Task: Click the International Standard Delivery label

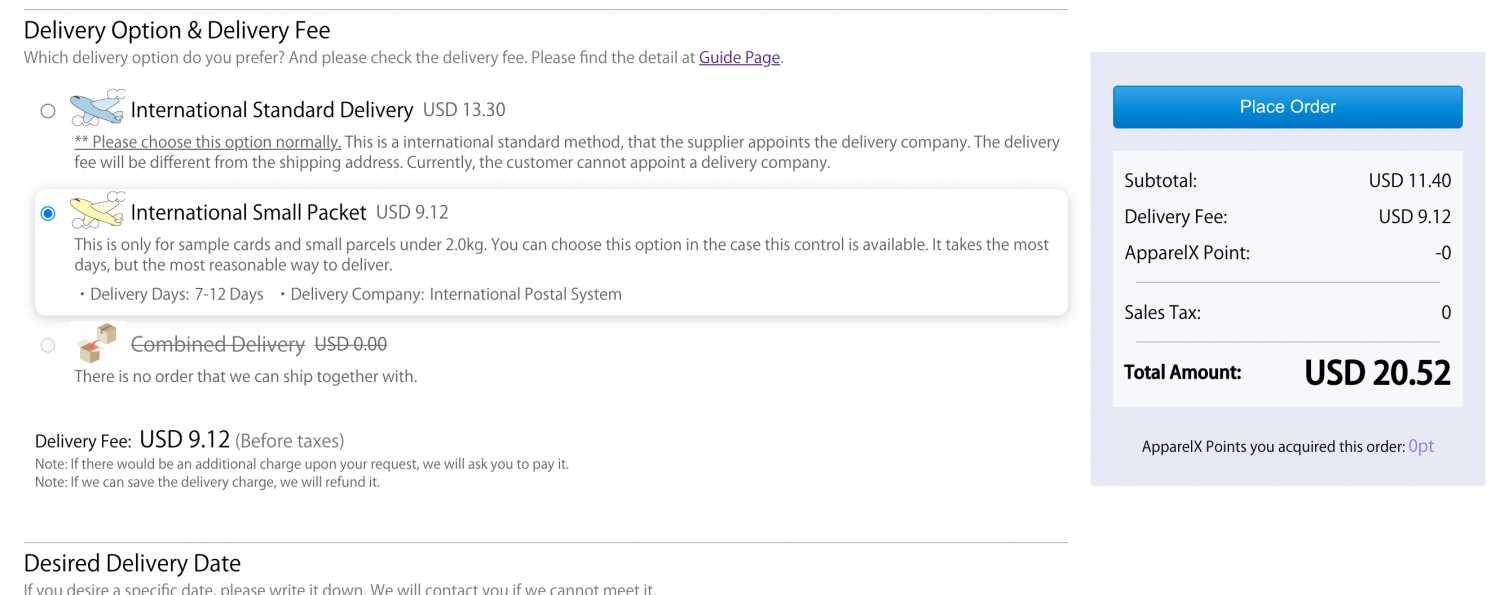Action: [272, 110]
